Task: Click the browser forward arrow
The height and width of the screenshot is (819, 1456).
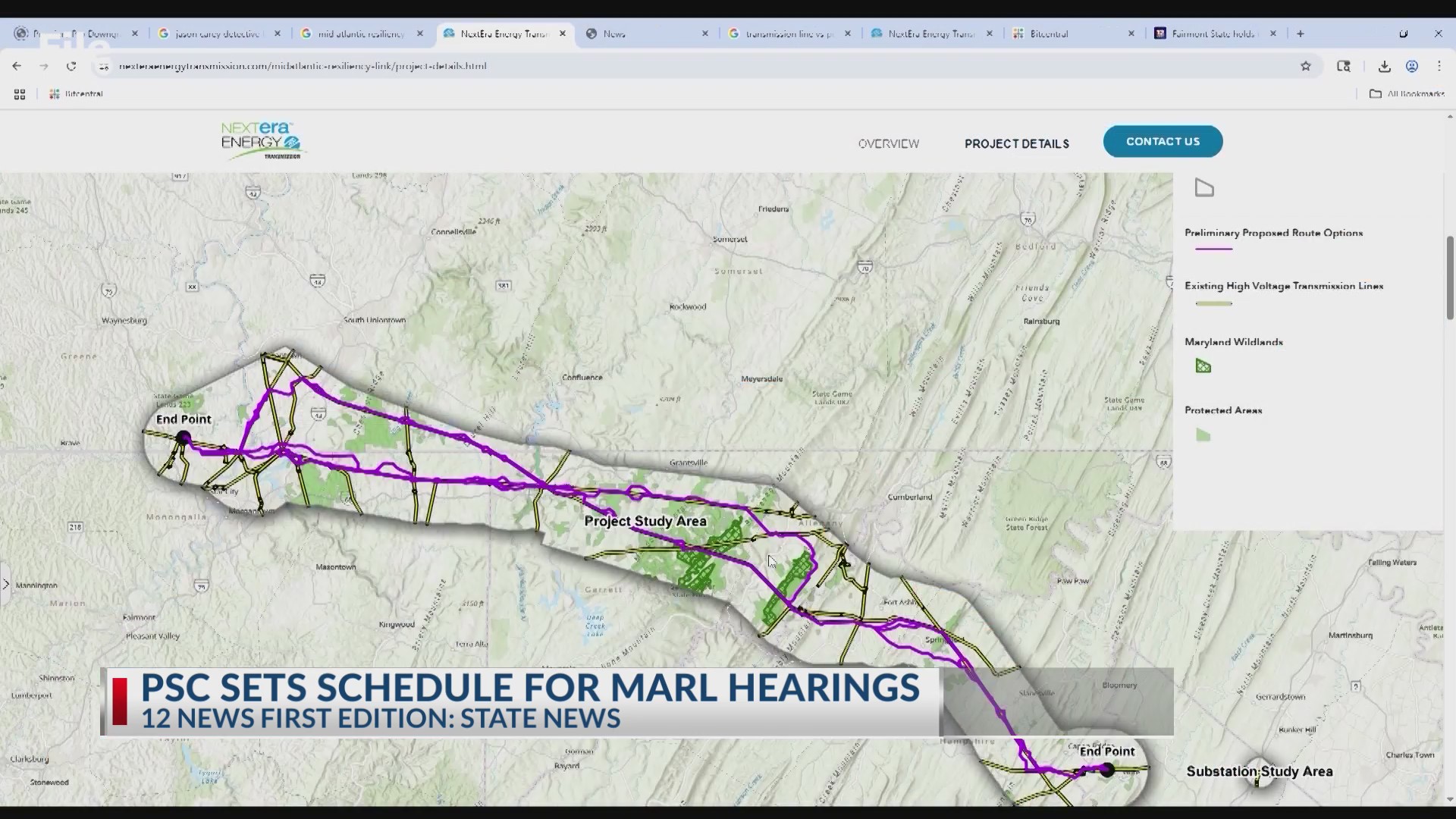Action: click(x=44, y=66)
